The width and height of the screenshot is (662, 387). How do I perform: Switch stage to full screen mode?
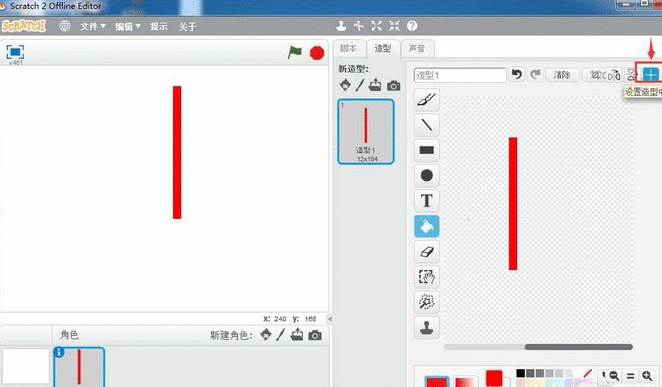point(15,52)
